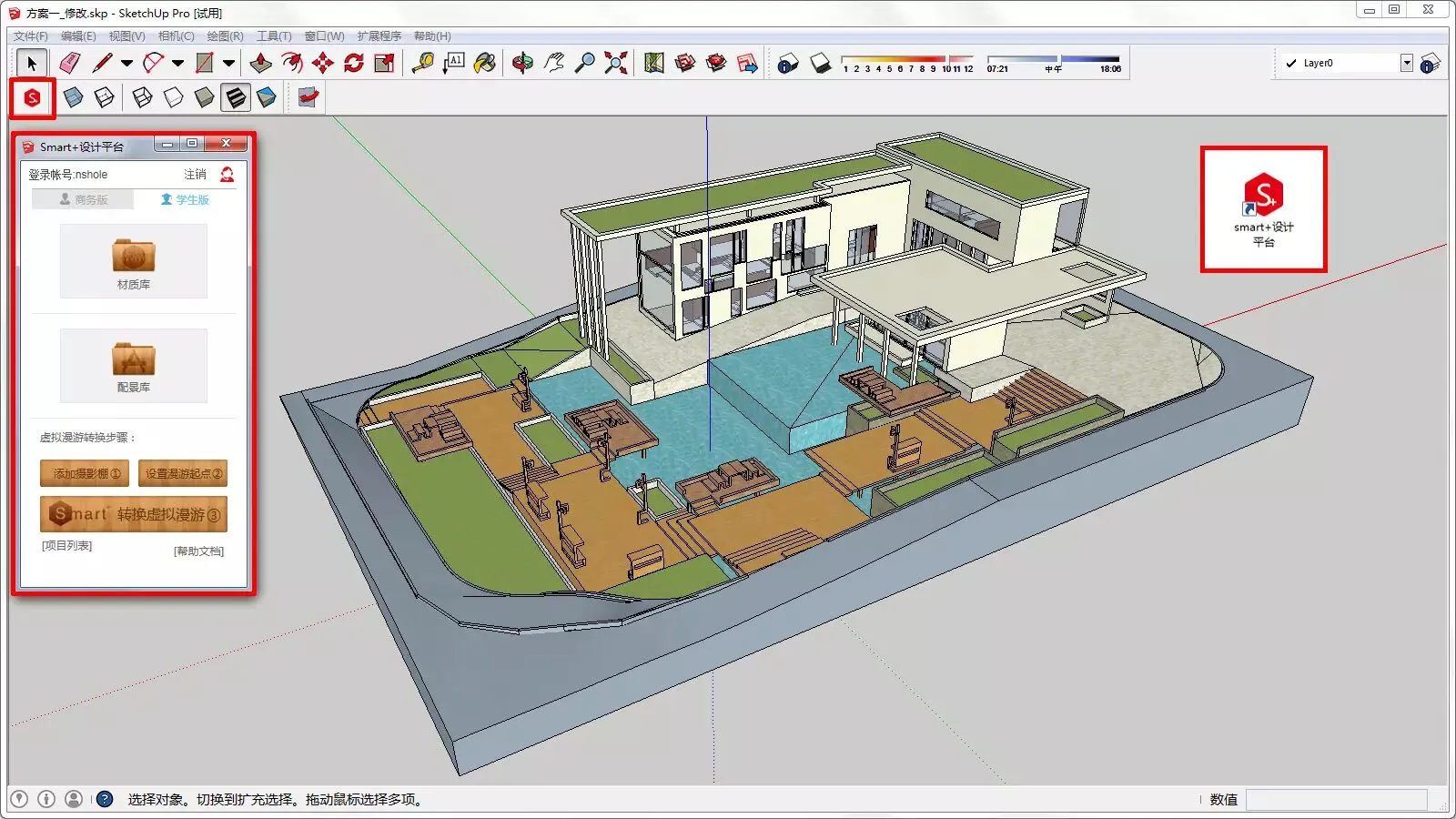Select the Eraser tool
1456x819 pixels.
[70, 63]
